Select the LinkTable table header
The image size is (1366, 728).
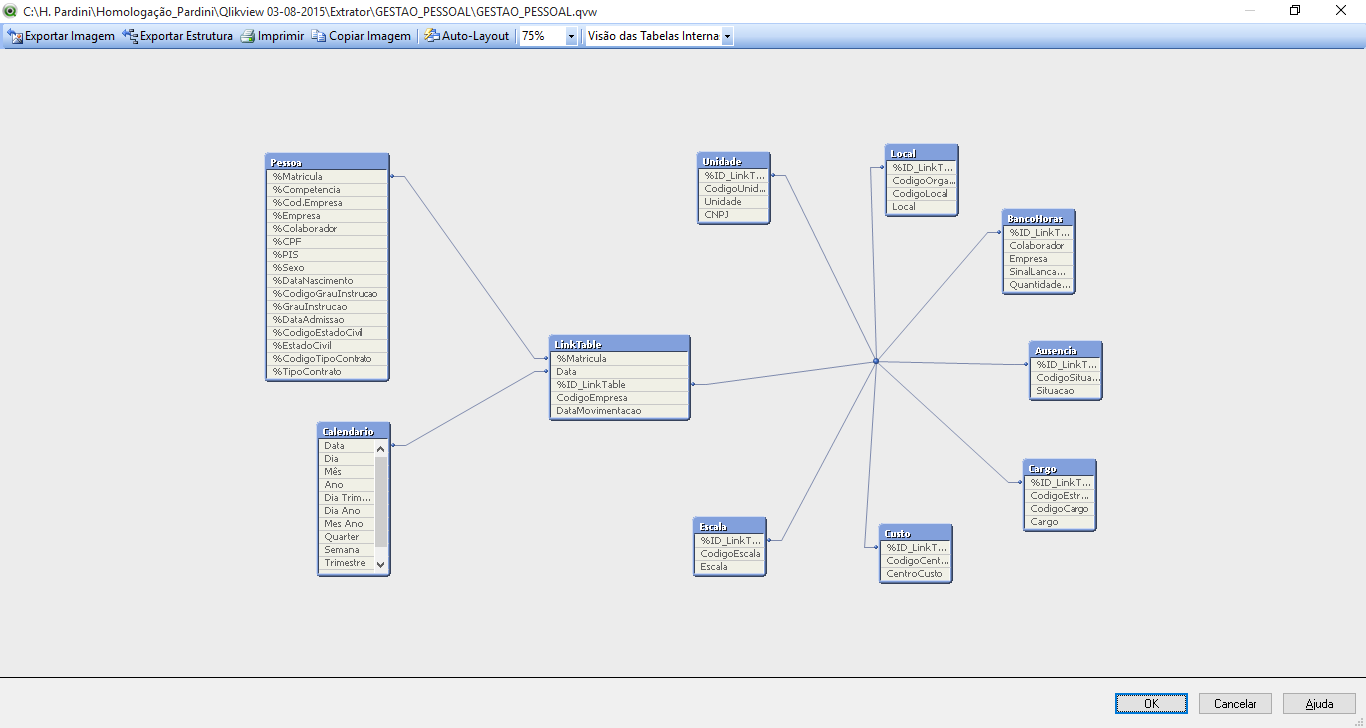(620, 344)
